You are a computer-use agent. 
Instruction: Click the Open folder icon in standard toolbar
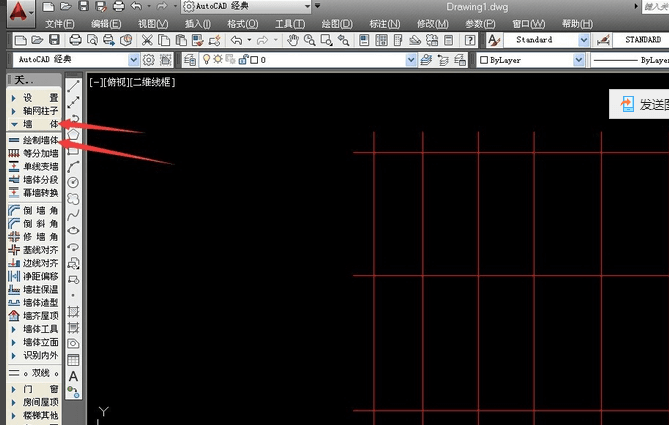[x=38, y=40]
